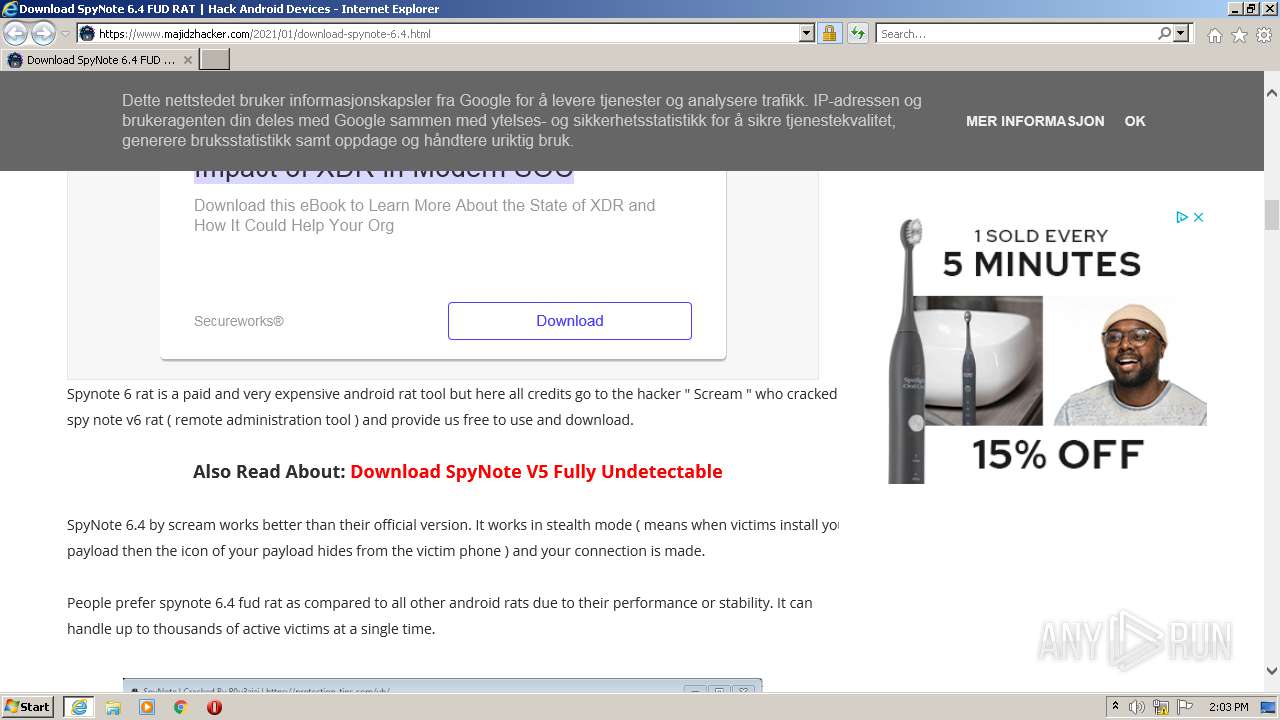Screen dimensions: 1280x720
Task: Go to the Home page icon
Action: point(1214,35)
